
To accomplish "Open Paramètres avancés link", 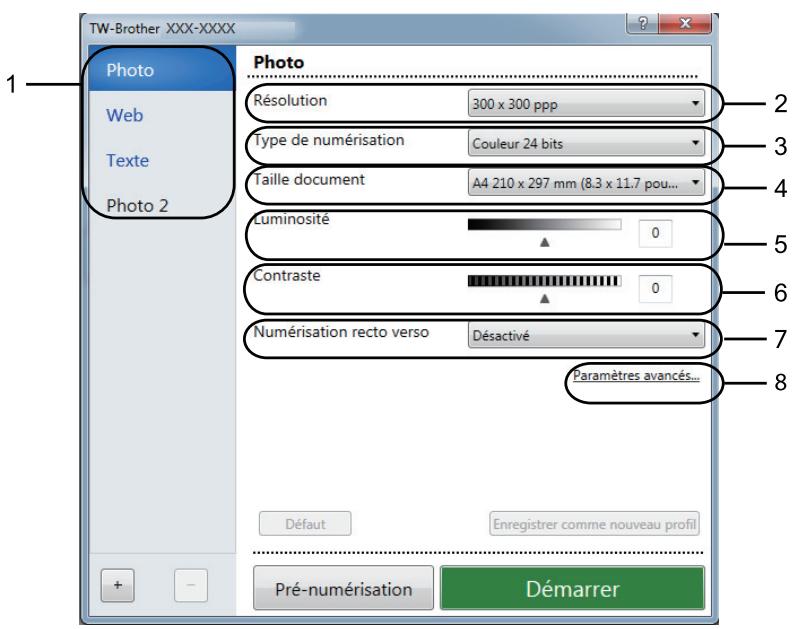I will [636, 376].
